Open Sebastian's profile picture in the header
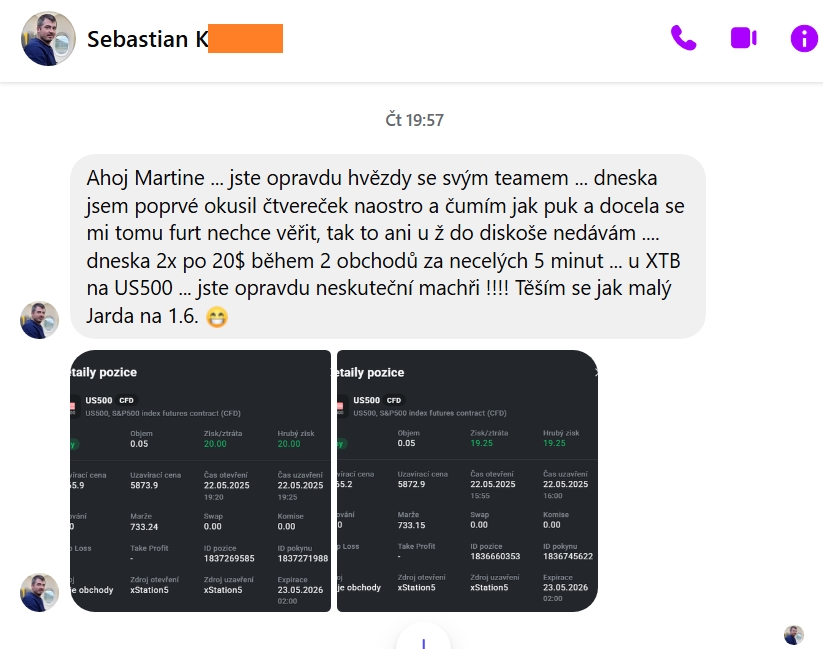 click(48, 39)
